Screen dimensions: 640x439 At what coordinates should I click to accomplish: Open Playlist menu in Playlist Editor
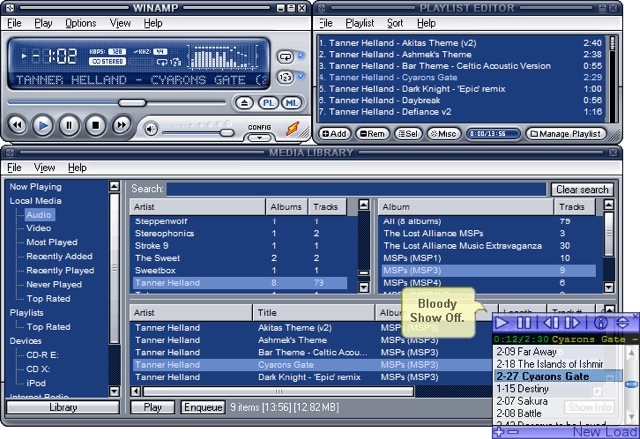pyautogui.click(x=360, y=24)
